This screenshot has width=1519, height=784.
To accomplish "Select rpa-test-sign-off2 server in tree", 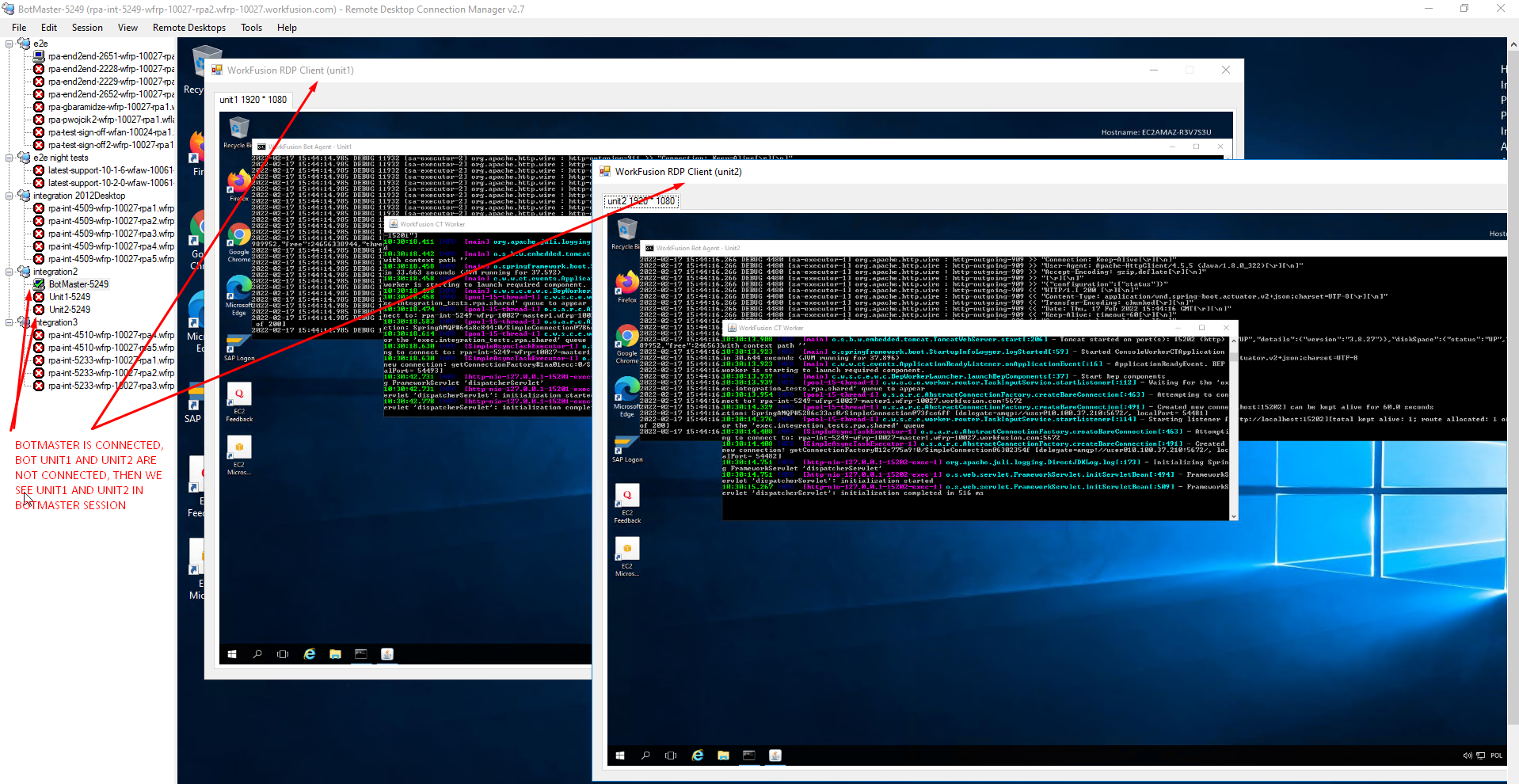I will [x=111, y=145].
